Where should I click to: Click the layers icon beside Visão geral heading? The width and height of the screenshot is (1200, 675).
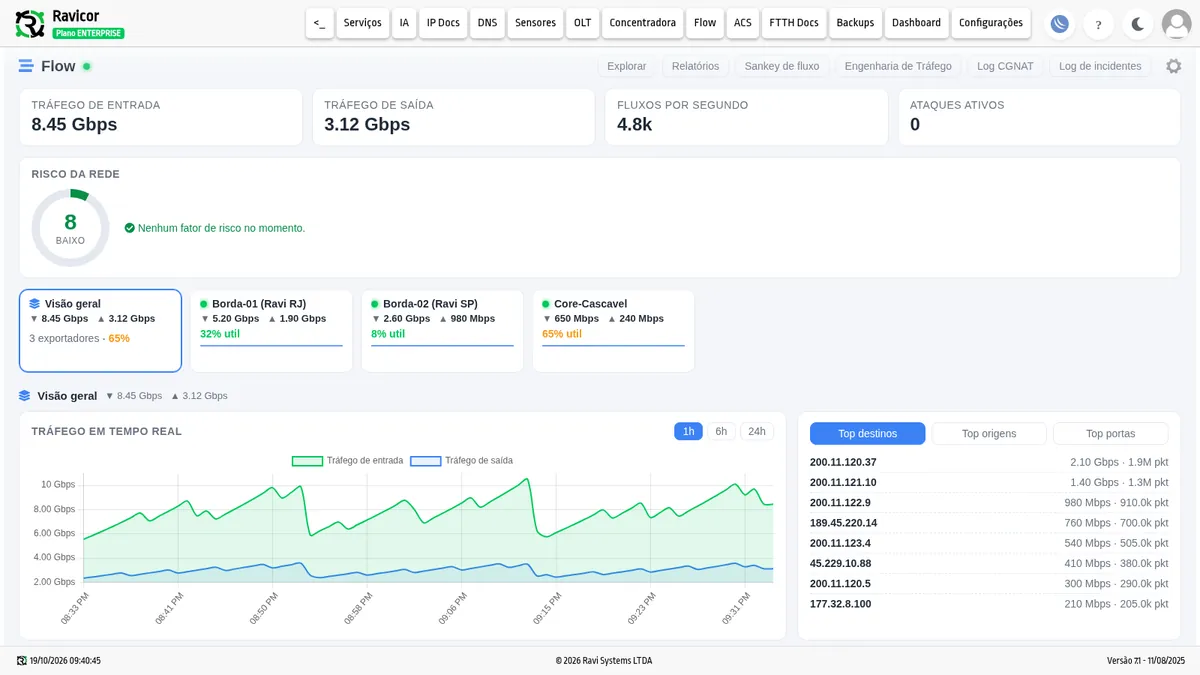coord(25,396)
